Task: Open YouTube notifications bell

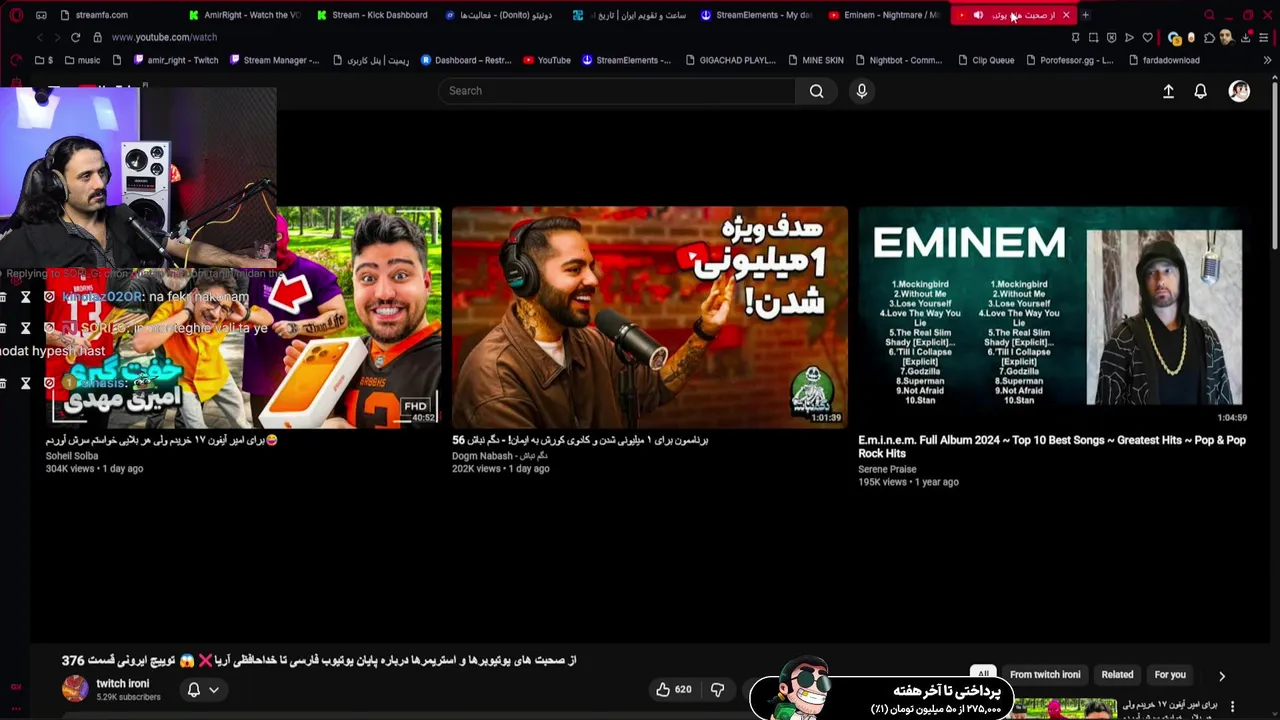Action: (x=1200, y=91)
